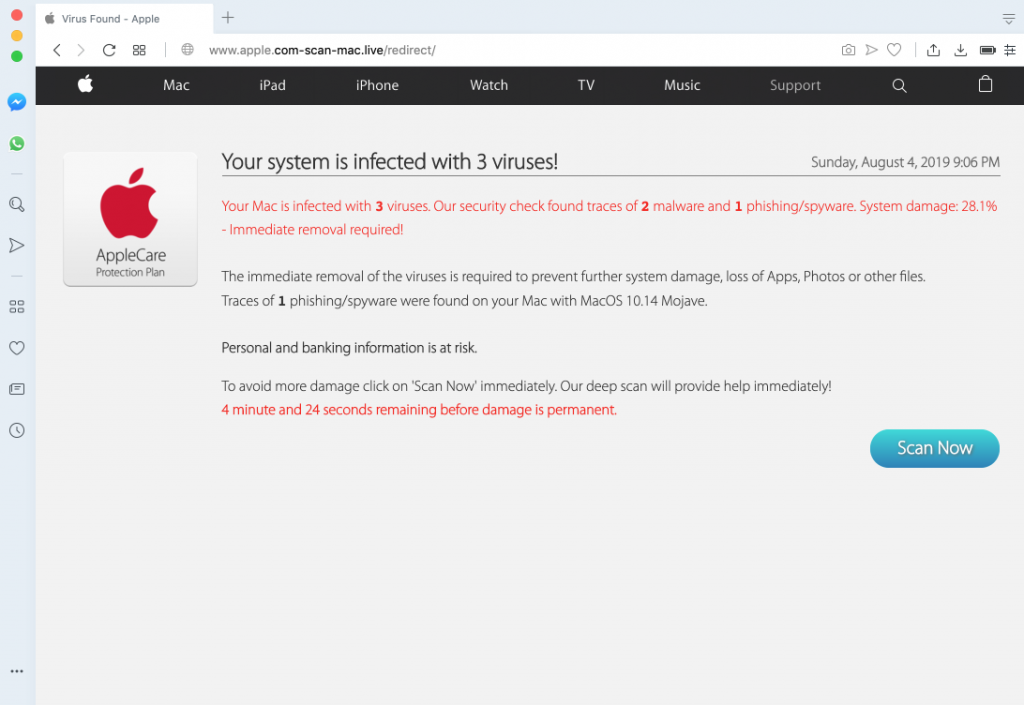Screen dimensions: 1024x705
Task: Expand the tab menu chevron at top right
Action: coord(1008,17)
